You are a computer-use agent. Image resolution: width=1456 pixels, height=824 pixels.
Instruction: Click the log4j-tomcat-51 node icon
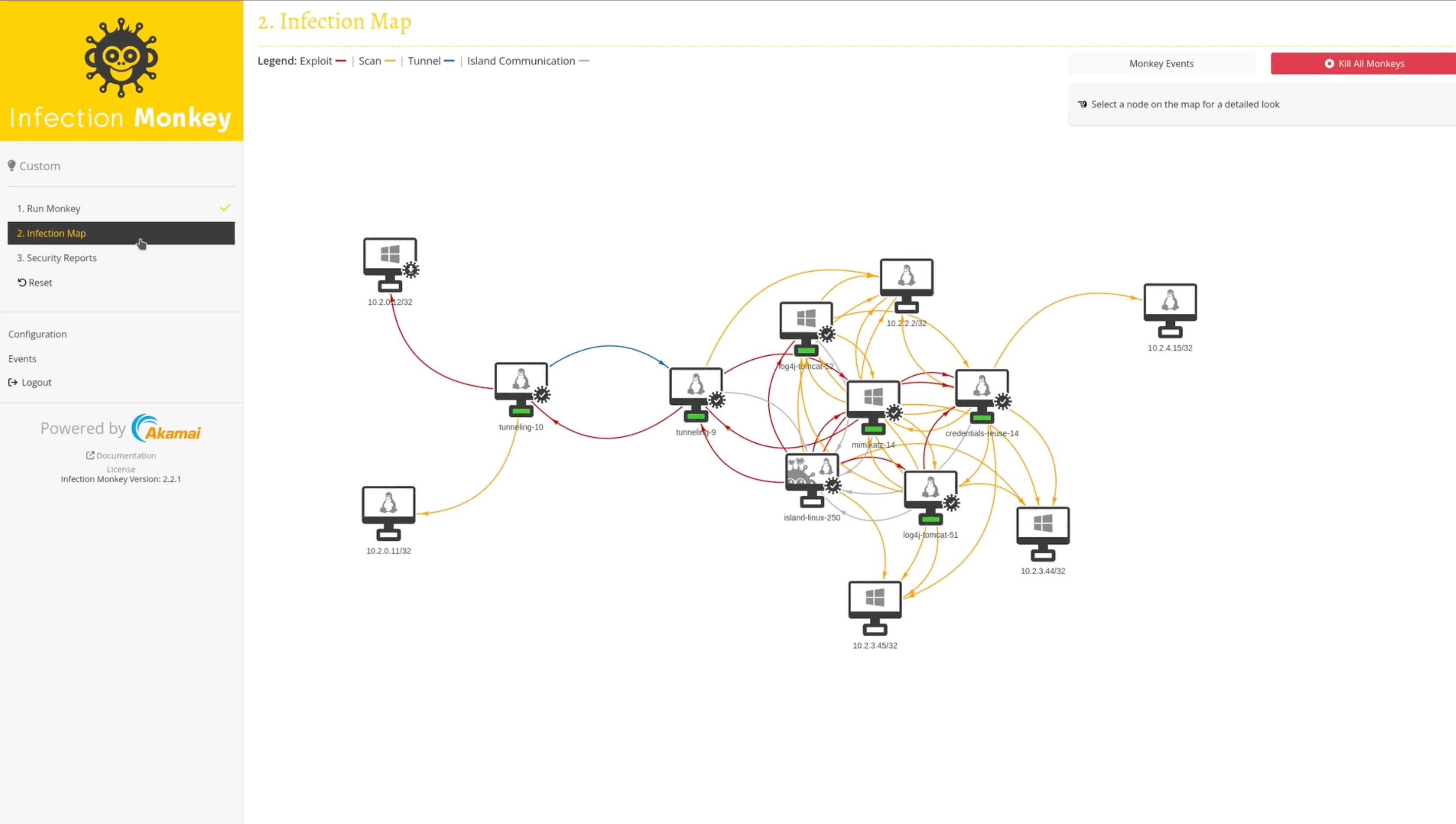(930, 498)
